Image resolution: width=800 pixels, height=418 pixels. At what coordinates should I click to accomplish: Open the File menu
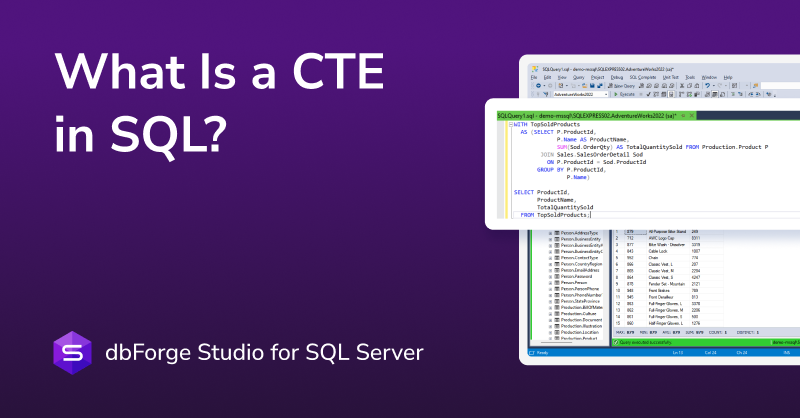[534, 78]
